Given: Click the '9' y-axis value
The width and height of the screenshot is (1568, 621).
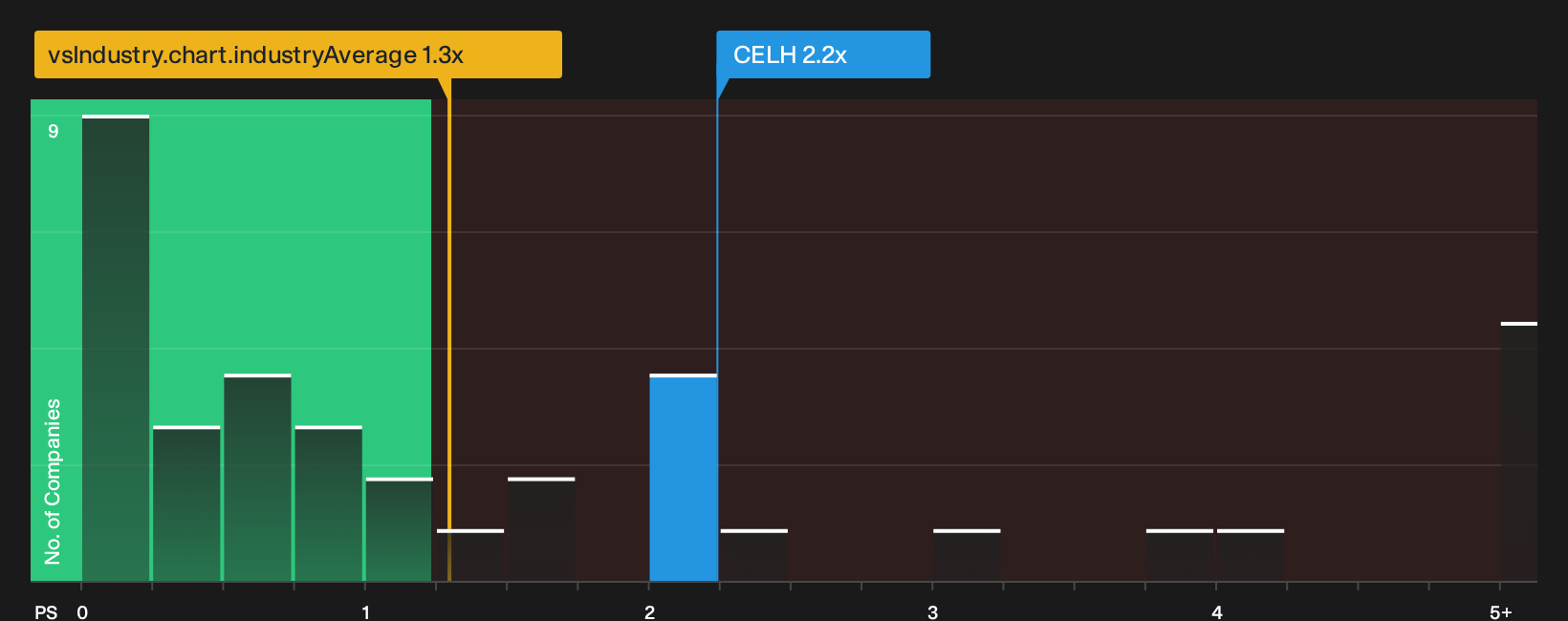Looking at the screenshot, I should point(54,131).
